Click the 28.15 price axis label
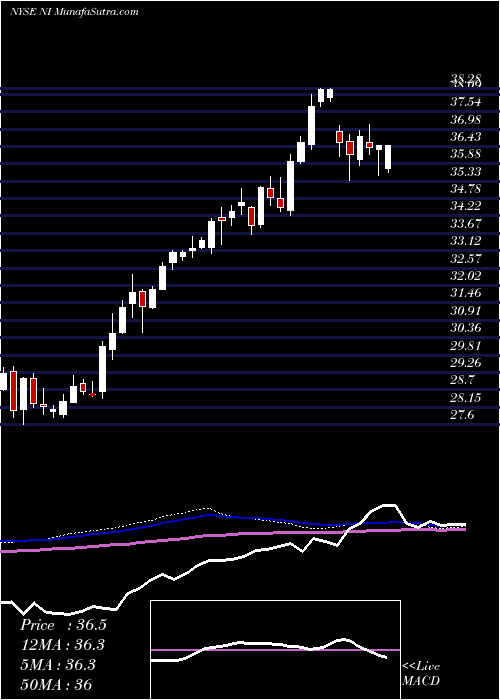The image size is (500, 700). (x=466, y=397)
